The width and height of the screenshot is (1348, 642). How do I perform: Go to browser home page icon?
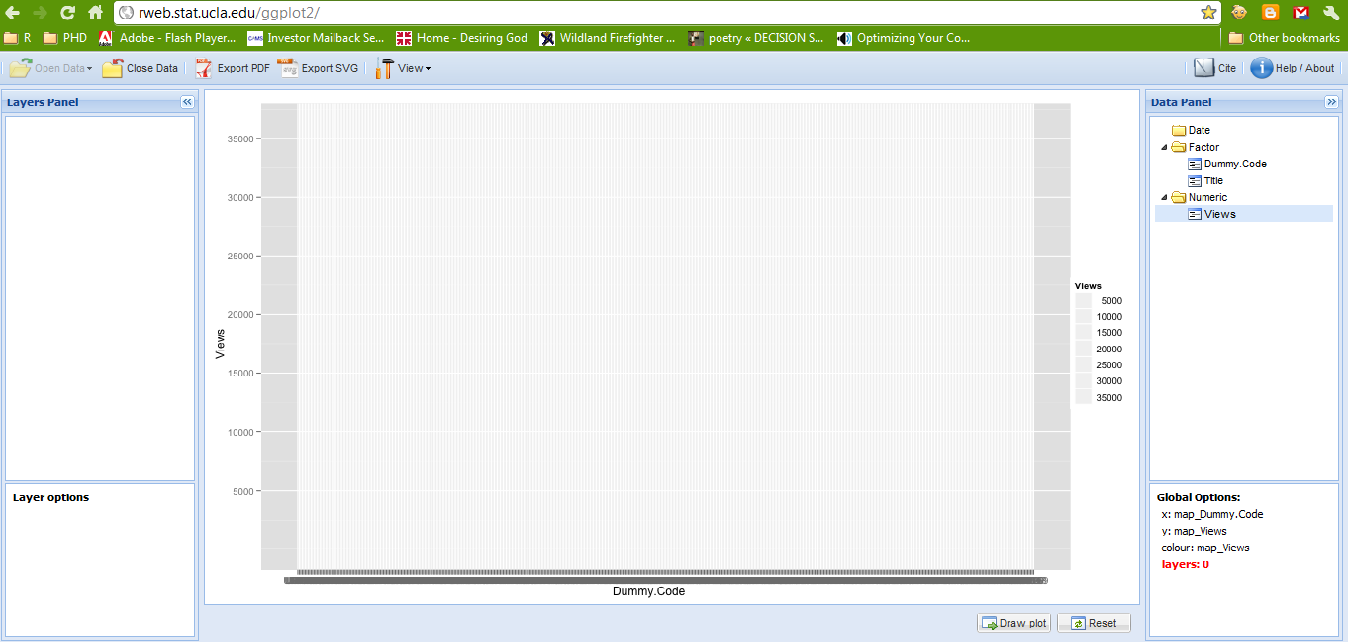[95, 12]
